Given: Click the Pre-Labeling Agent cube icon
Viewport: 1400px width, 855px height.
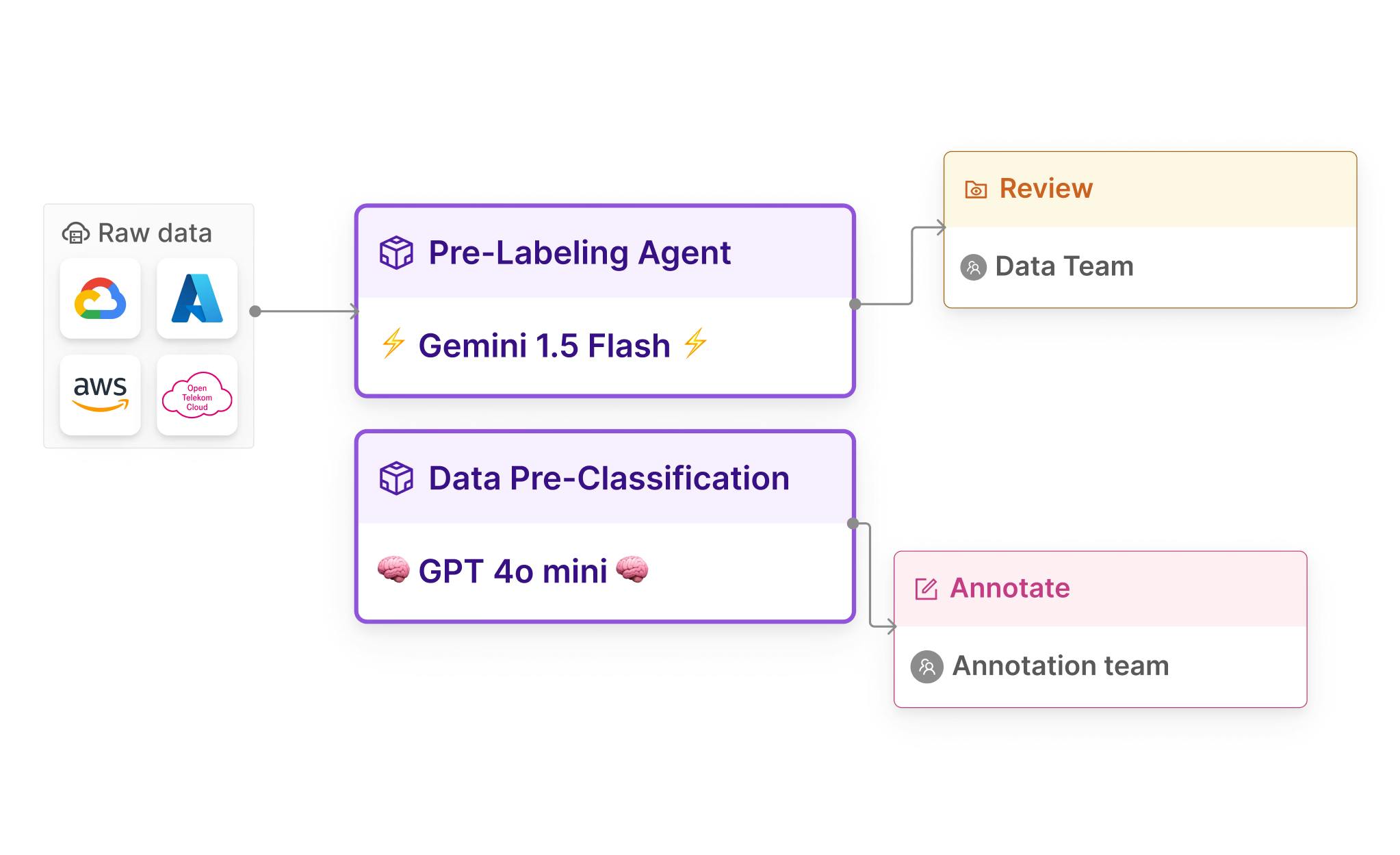Looking at the screenshot, I should pyautogui.click(x=396, y=253).
